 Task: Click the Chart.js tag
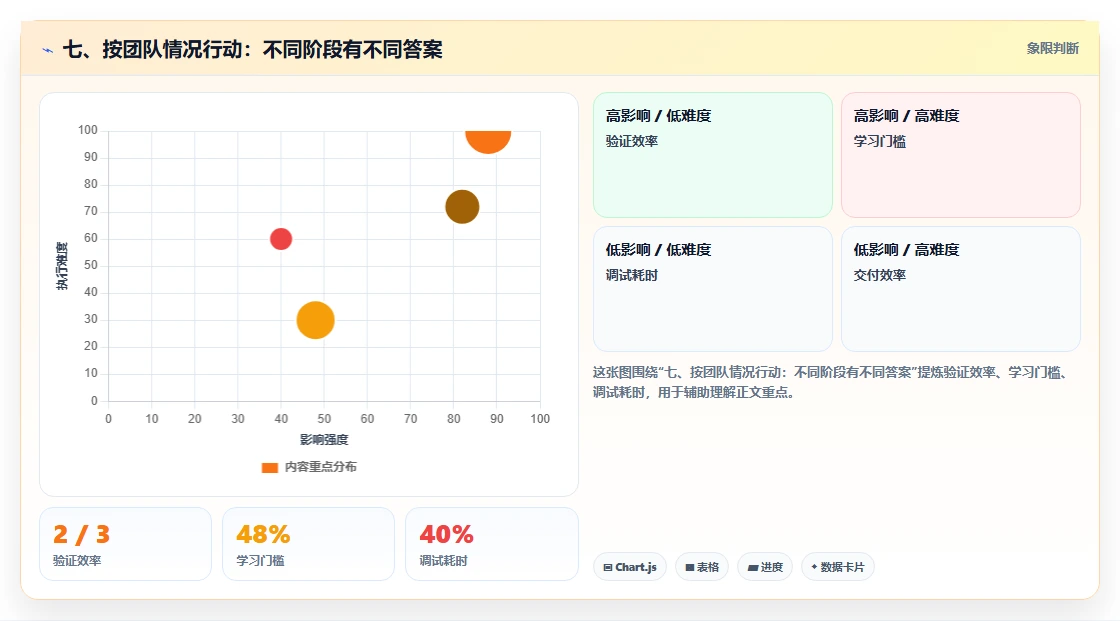[630, 567]
